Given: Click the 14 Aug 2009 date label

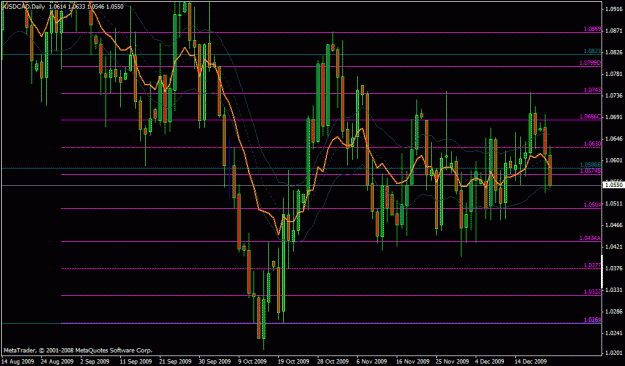Looking at the screenshot, I should point(17,361).
